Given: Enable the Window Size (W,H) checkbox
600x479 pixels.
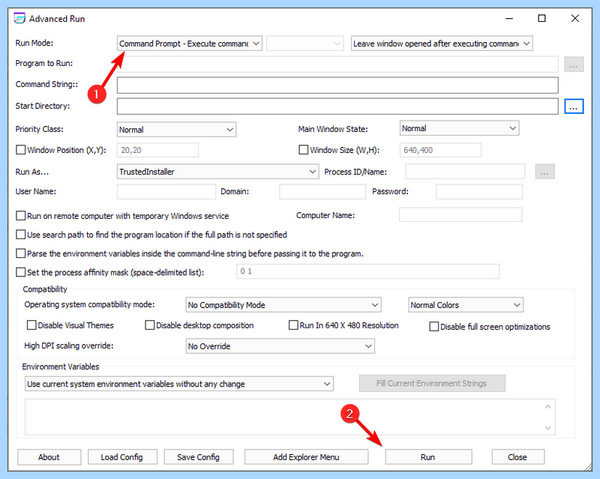Looking at the screenshot, I should (x=303, y=150).
